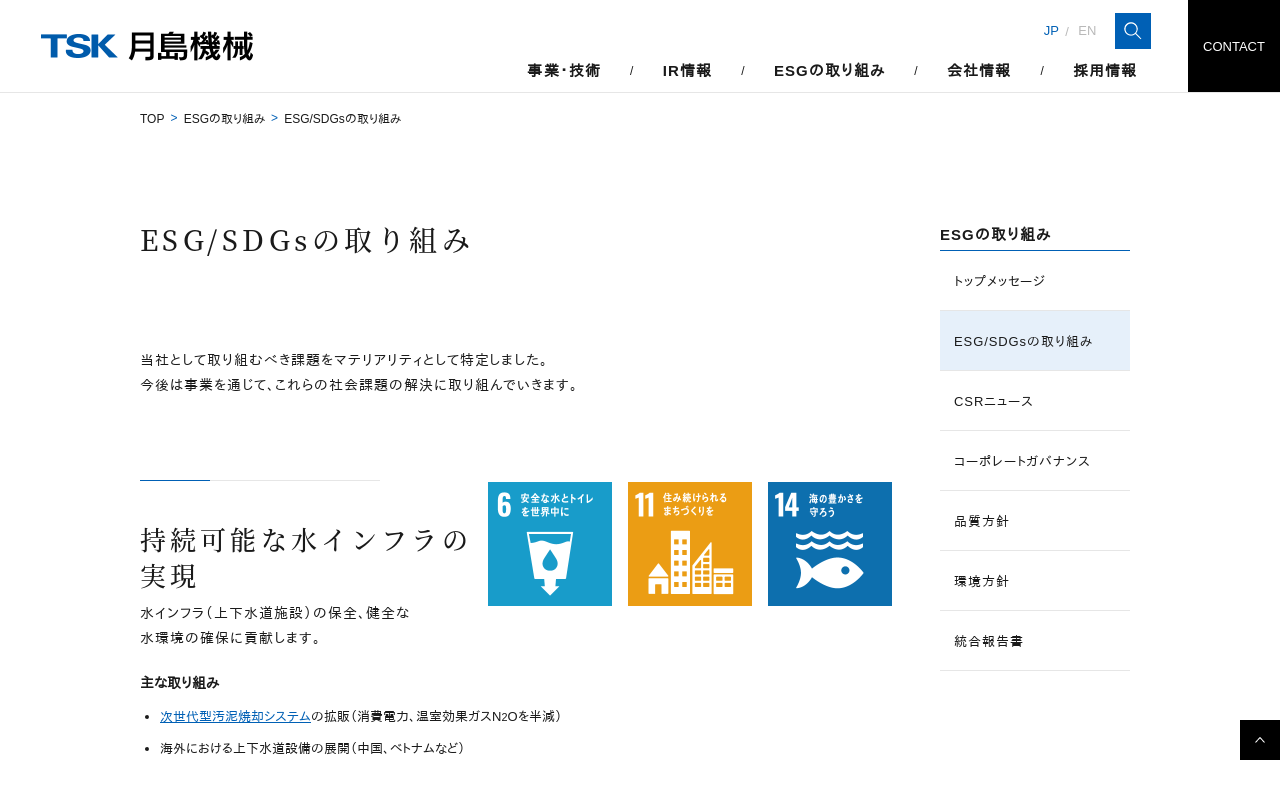Click the SDG 11 sustainable cities icon

click(690, 544)
